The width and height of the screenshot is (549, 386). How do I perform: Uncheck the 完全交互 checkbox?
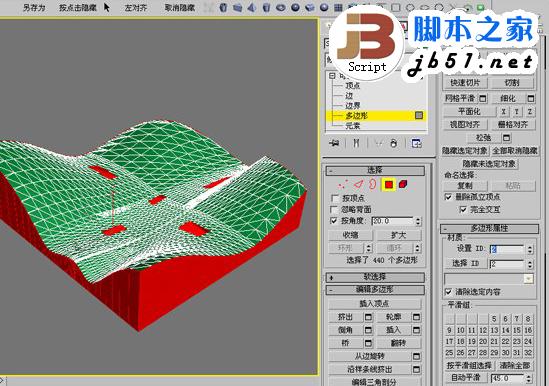point(463,209)
